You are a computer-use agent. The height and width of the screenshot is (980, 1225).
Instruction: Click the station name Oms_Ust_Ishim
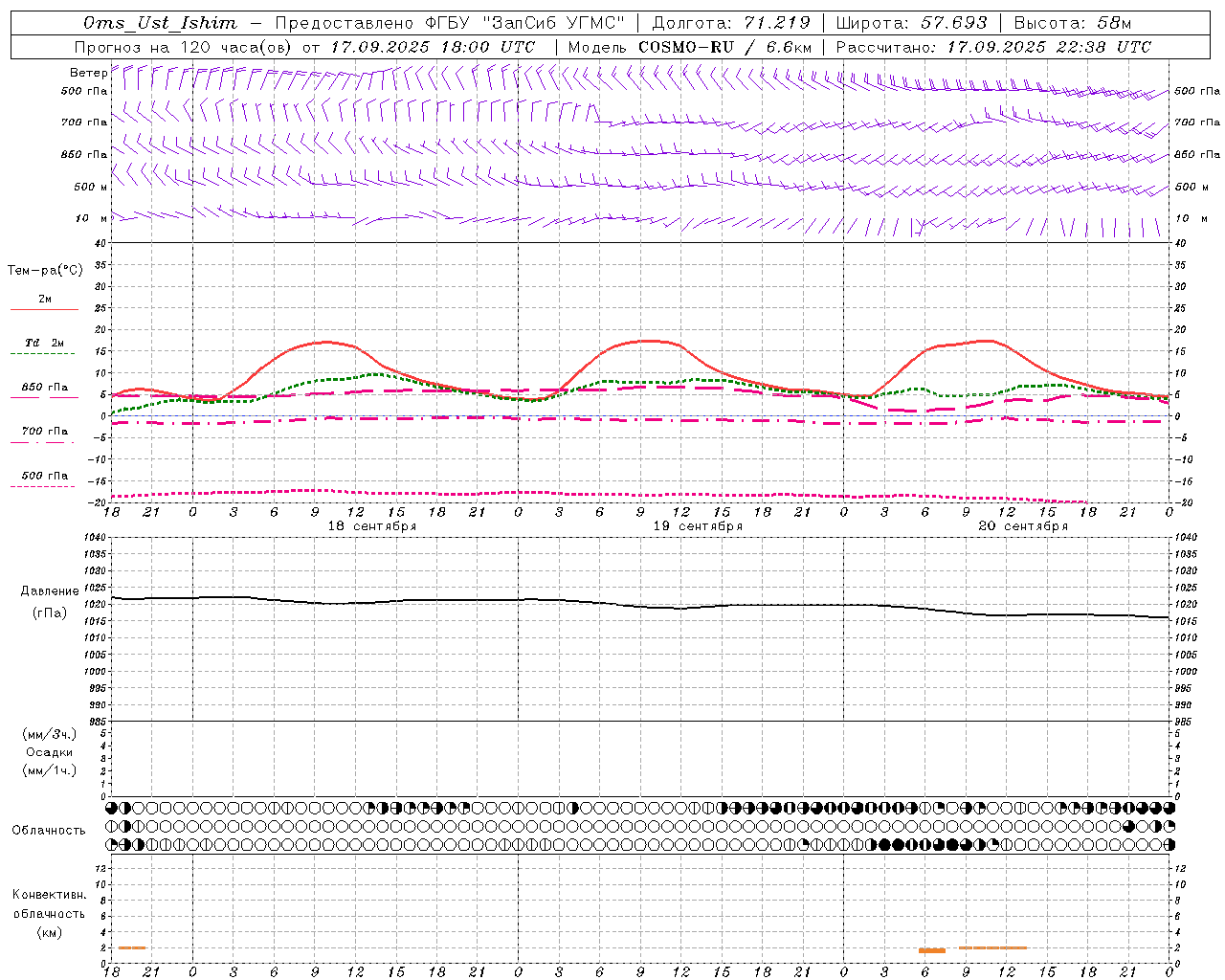160,23
